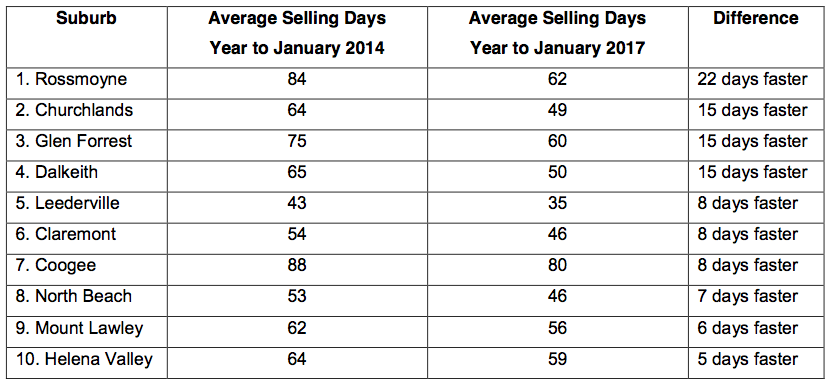Select the 5 days faster cell
Image resolution: width=831 pixels, height=385 pixels.
pyautogui.click(x=747, y=359)
